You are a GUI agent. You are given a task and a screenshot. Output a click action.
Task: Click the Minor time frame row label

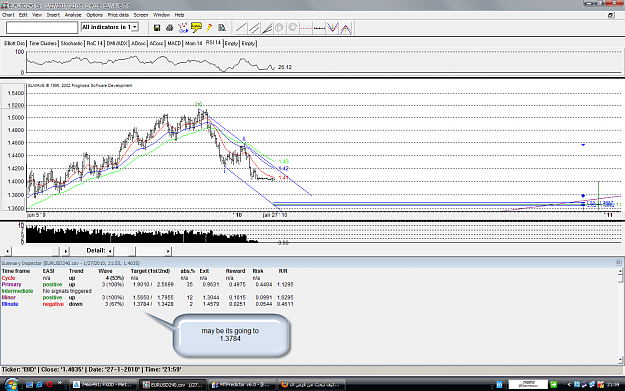pyautogui.click(x=8, y=297)
